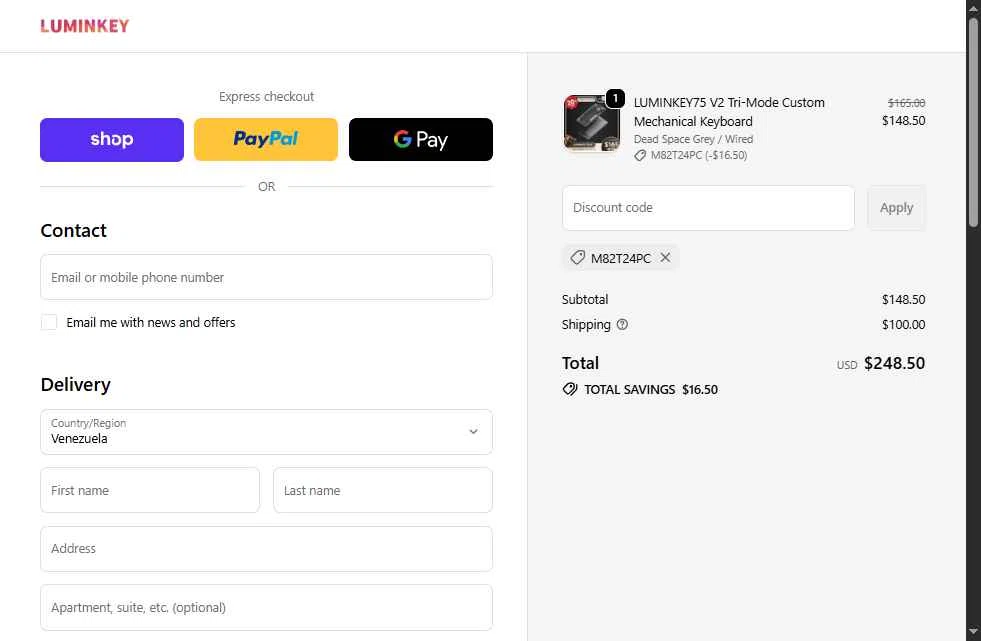Click the Apartment, suite, etc. field
The image size is (981, 641).
click(x=267, y=607)
